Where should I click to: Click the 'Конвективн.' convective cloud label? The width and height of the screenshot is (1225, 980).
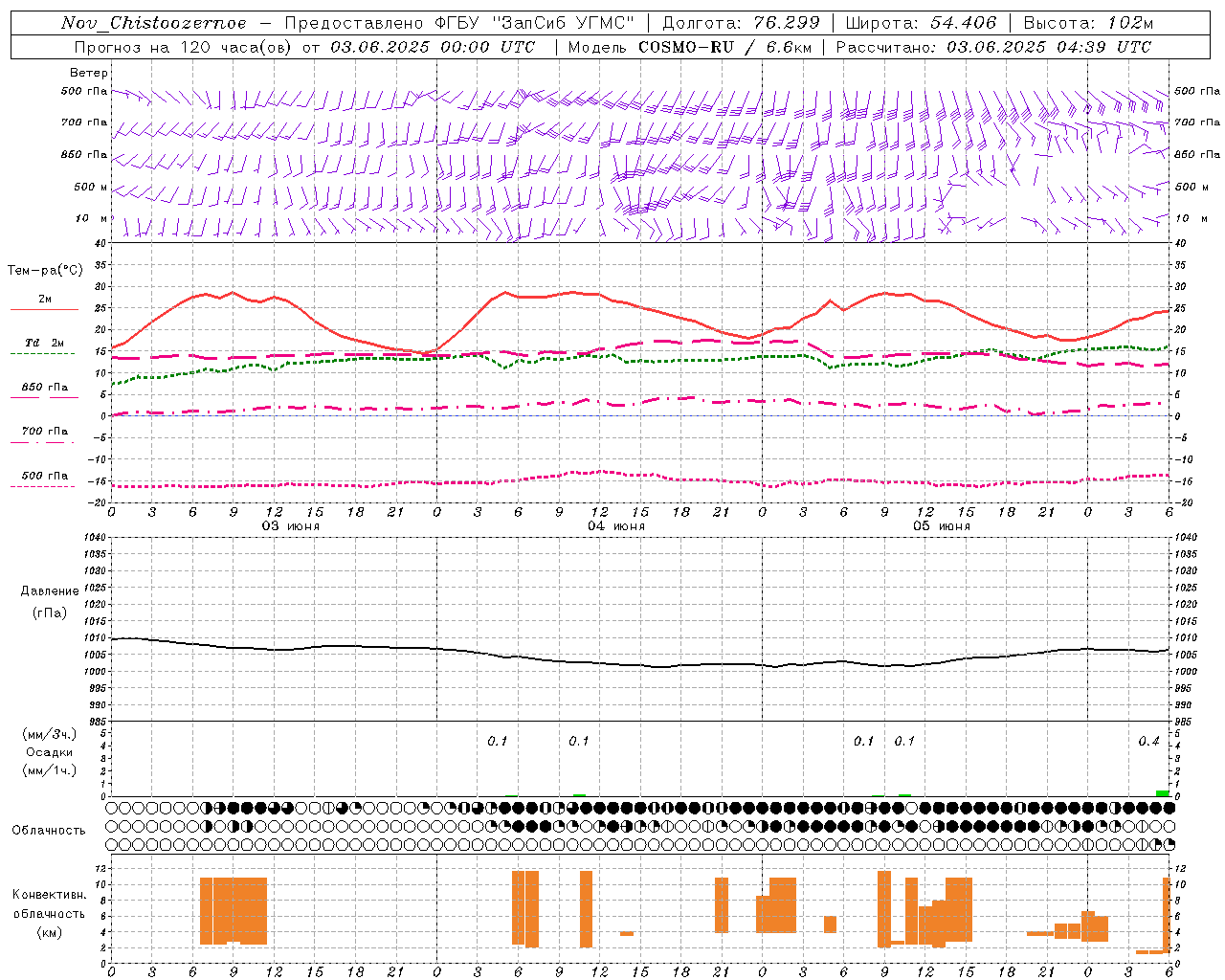tap(50, 895)
